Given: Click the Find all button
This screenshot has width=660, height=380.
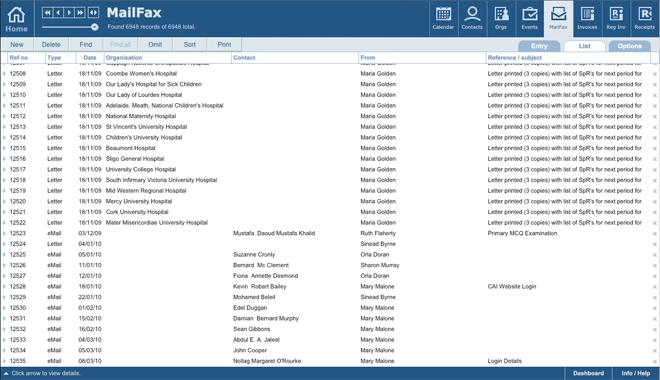Looking at the screenshot, I should 120,45.
